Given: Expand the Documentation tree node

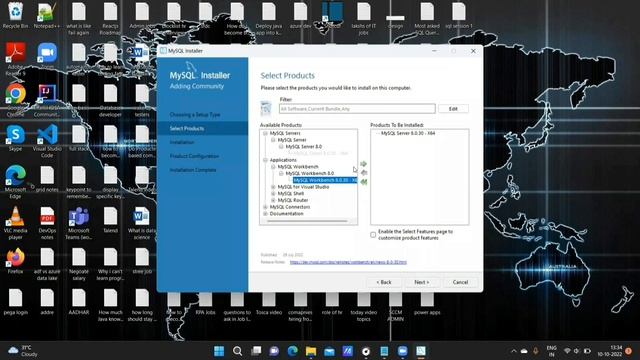Looking at the screenshot, I should (265, 213).
